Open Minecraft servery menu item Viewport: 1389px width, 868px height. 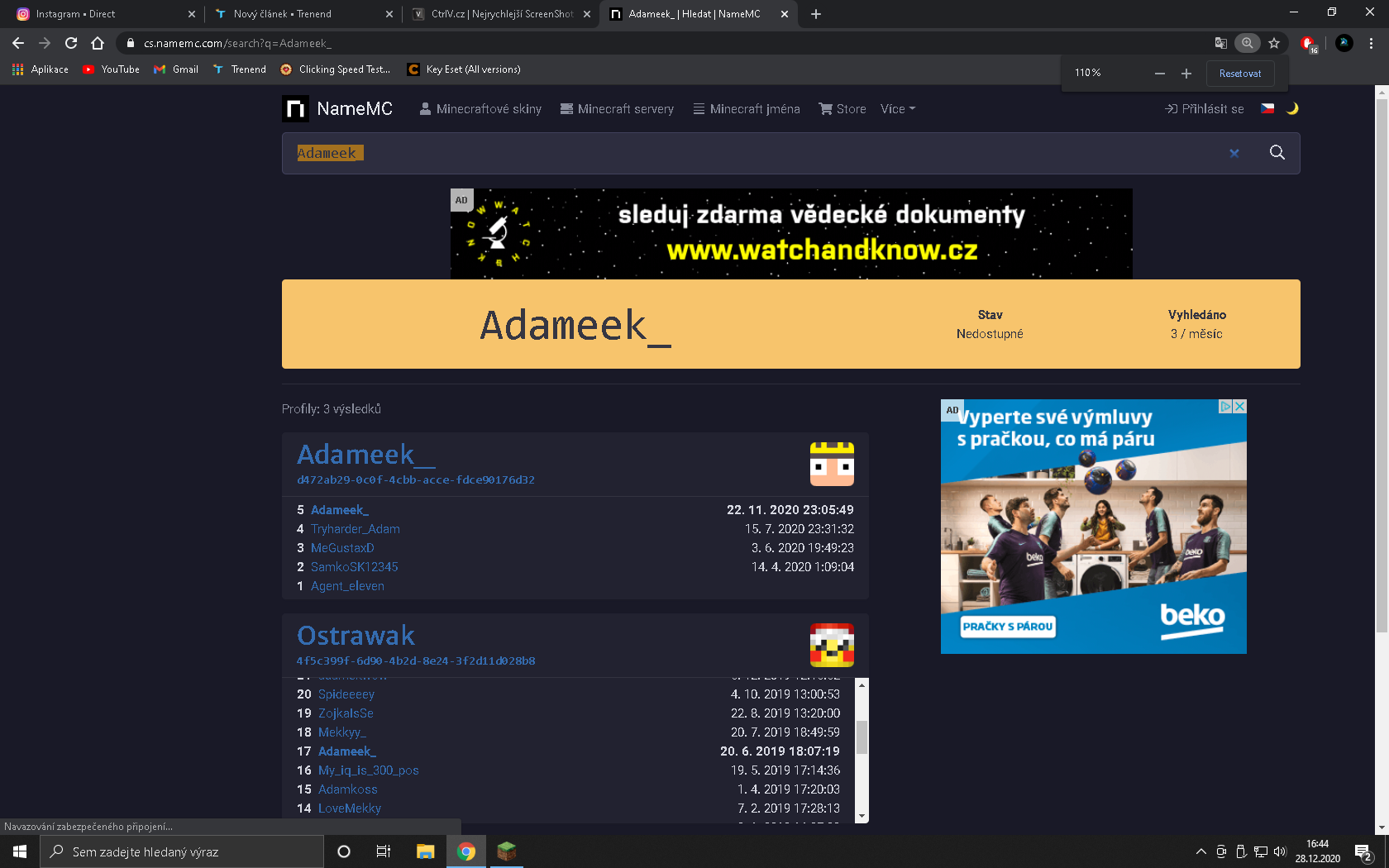click(617, 109)
